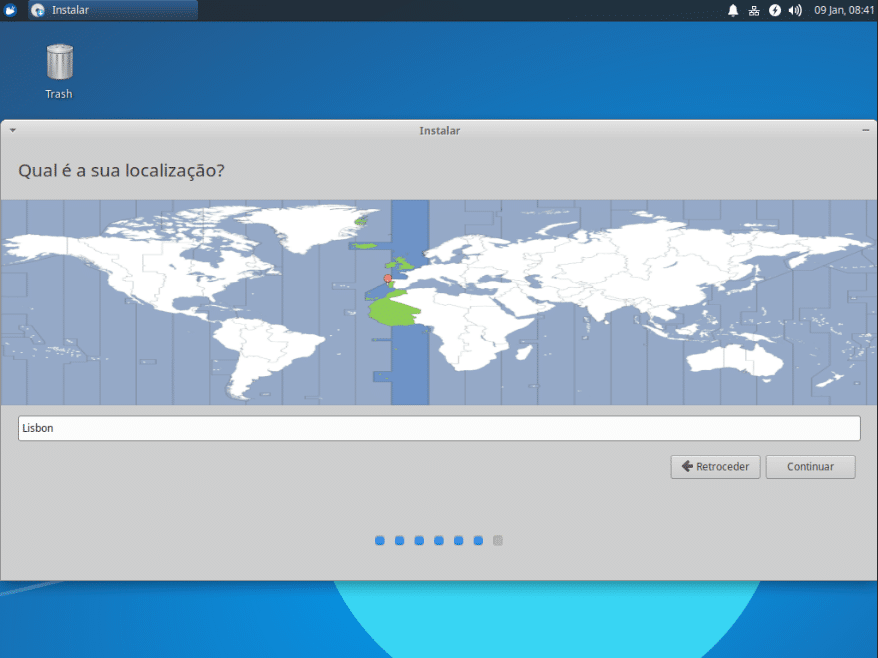Image resolution: width=878 pixels, height=658 pixels.
Task: Open the power manager tray icon
Action: tap(774, 10)
